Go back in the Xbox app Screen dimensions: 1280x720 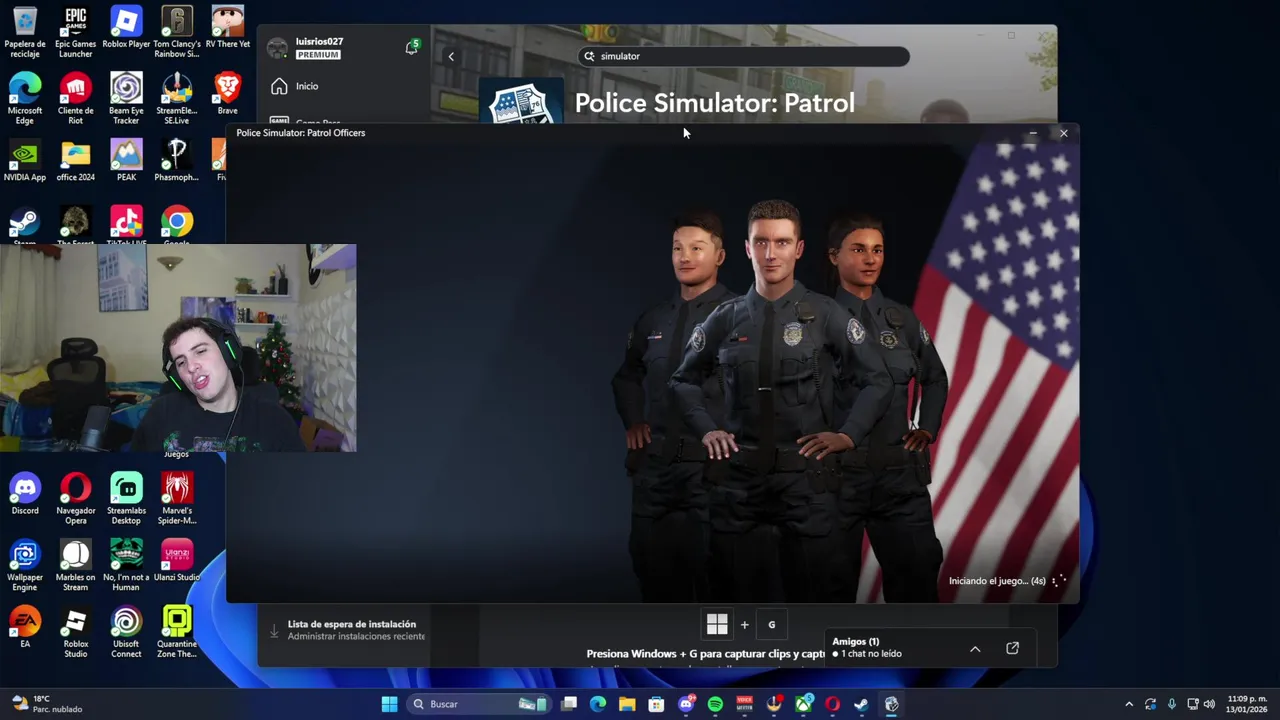click(451, 56)
